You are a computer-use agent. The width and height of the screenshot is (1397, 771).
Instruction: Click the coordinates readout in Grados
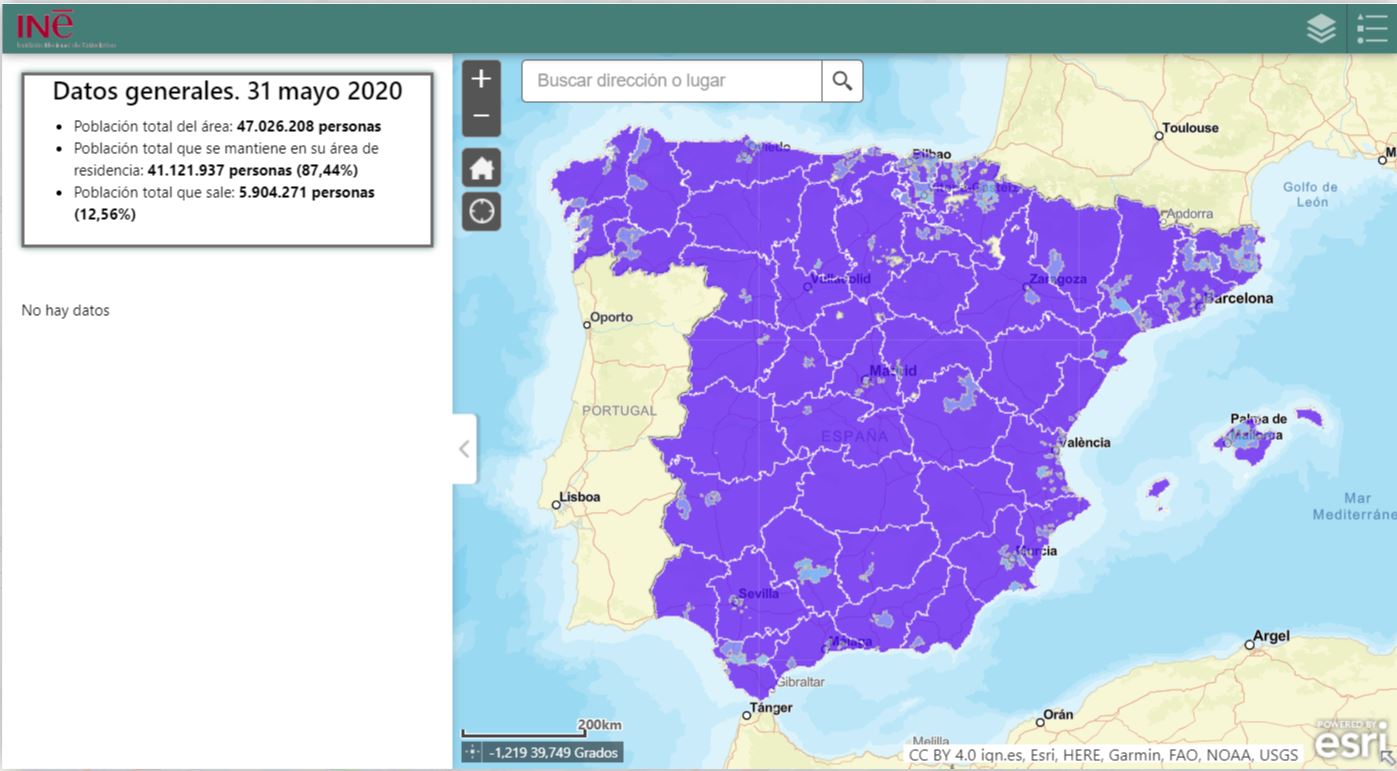[553, 752]
